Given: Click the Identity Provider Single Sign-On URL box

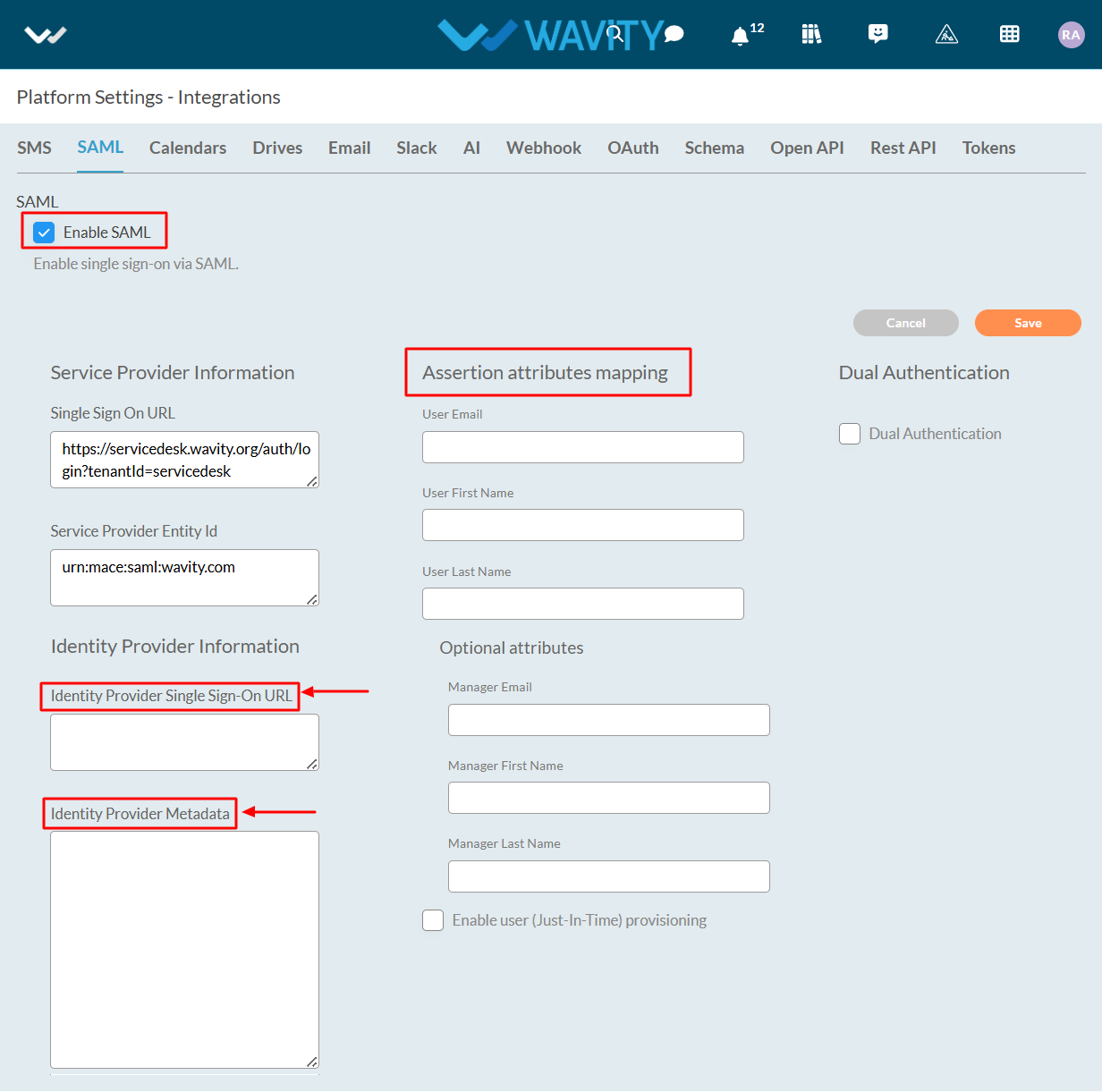Looking at the screenshot, I should (184, 742).
